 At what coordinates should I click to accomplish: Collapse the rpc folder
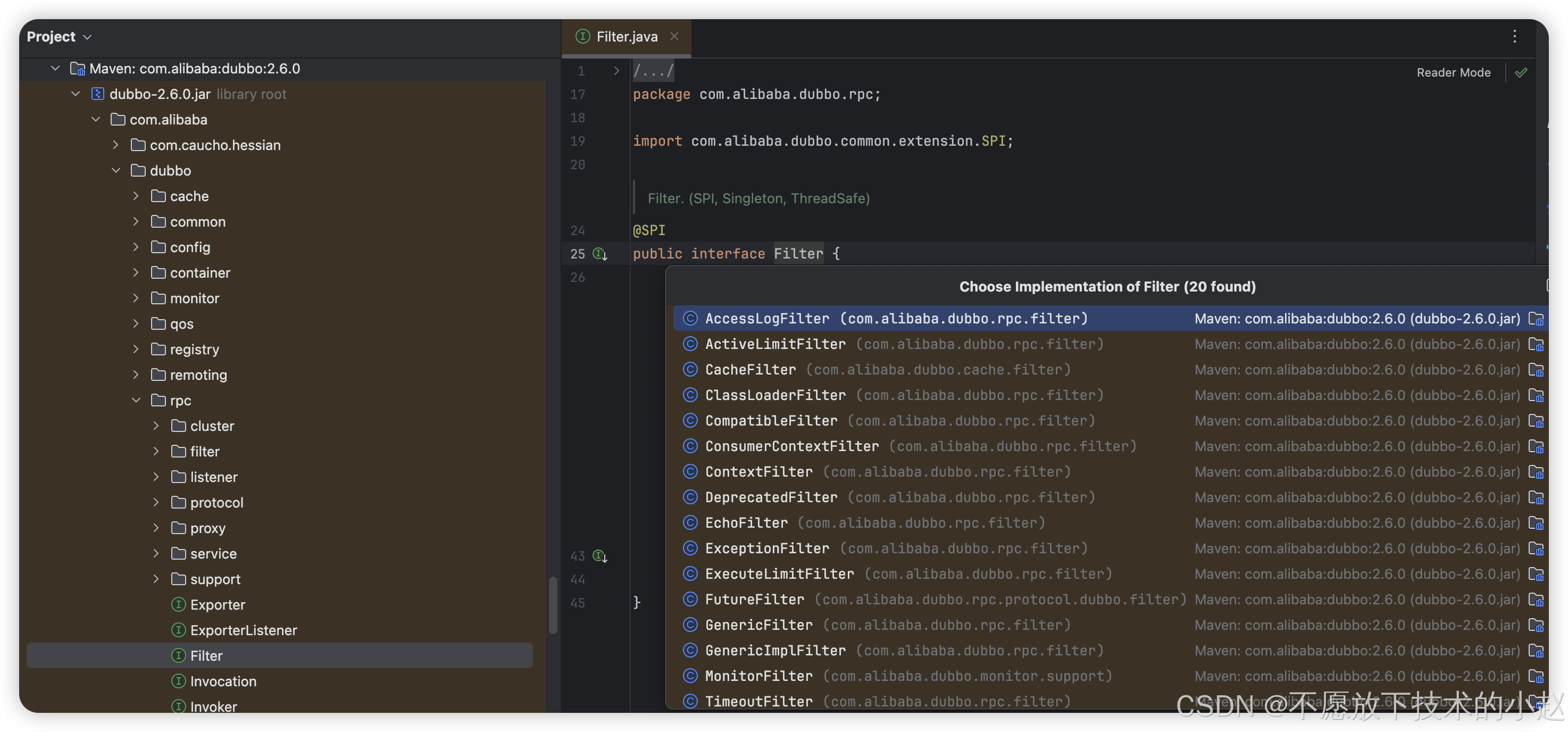click(136, 400)
